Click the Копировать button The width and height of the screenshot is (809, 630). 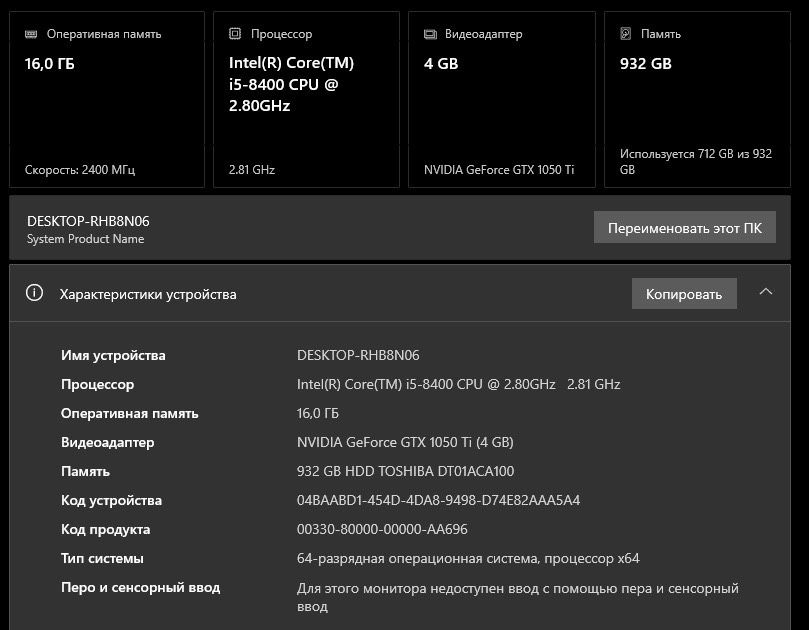[684, 294]
